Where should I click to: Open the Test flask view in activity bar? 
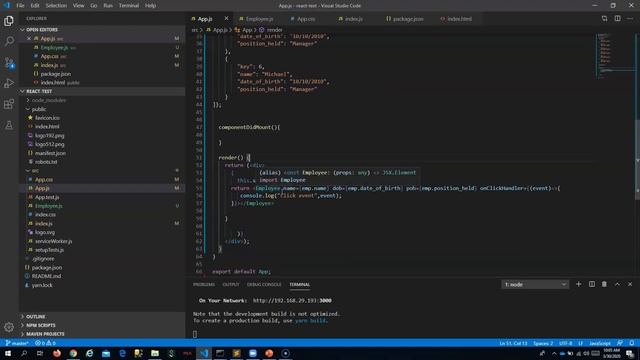pyautogui.click(x=9, y=125)
